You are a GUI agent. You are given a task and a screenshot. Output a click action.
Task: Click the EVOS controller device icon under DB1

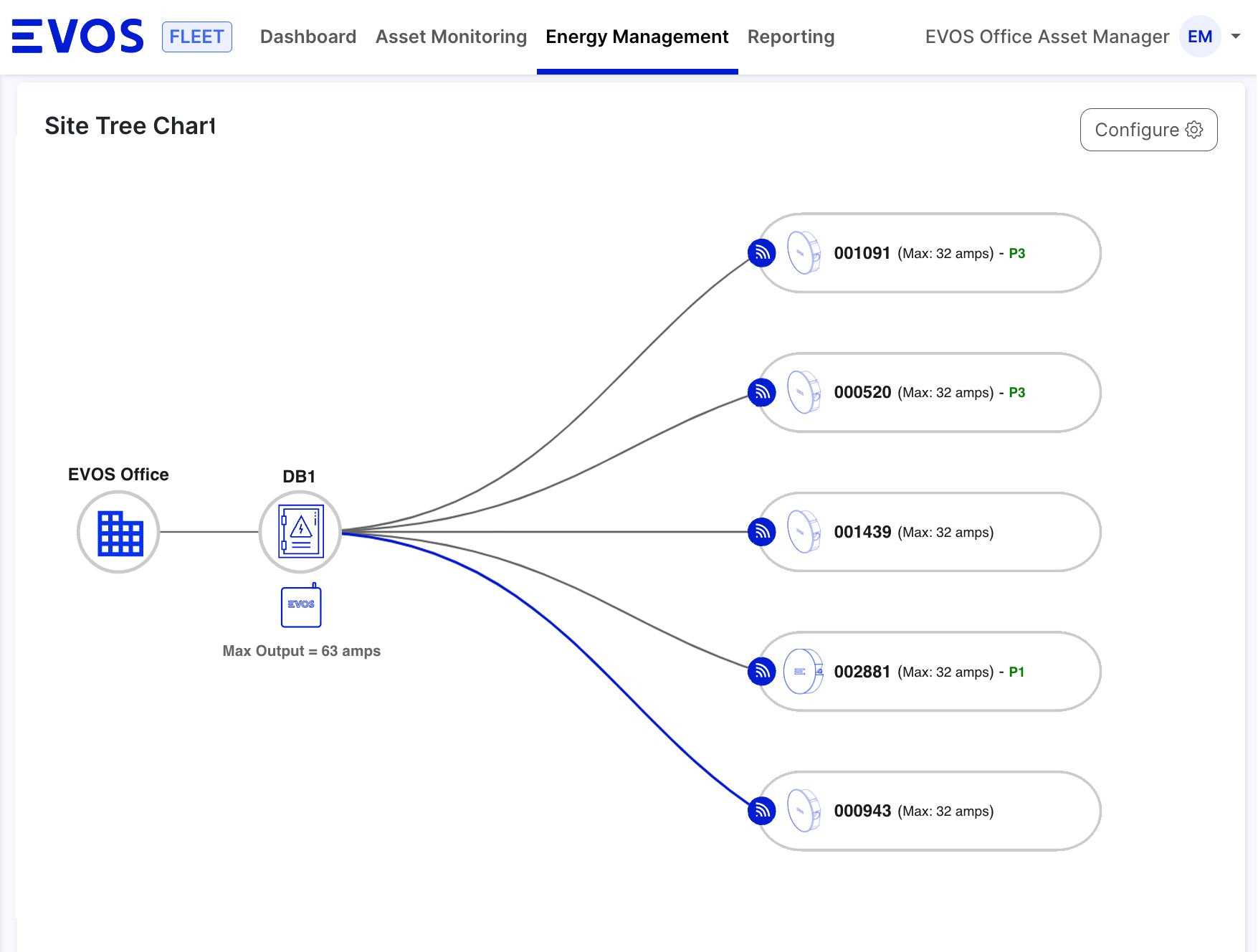coord(301,606)
